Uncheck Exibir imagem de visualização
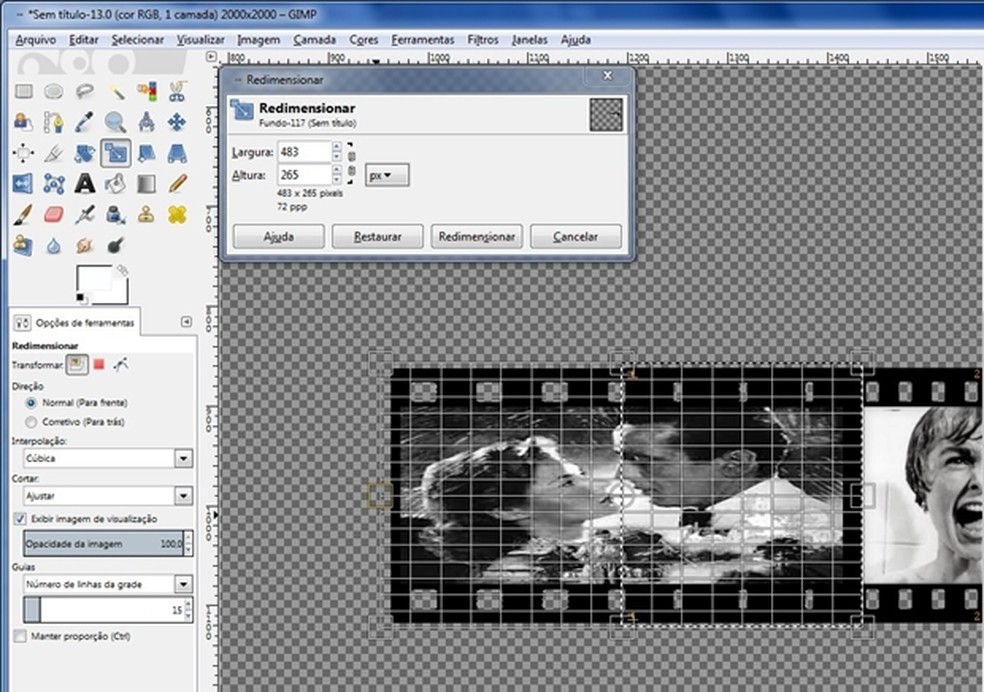The height and width of the screenshot is (692, 984). [x=21, y=519]
